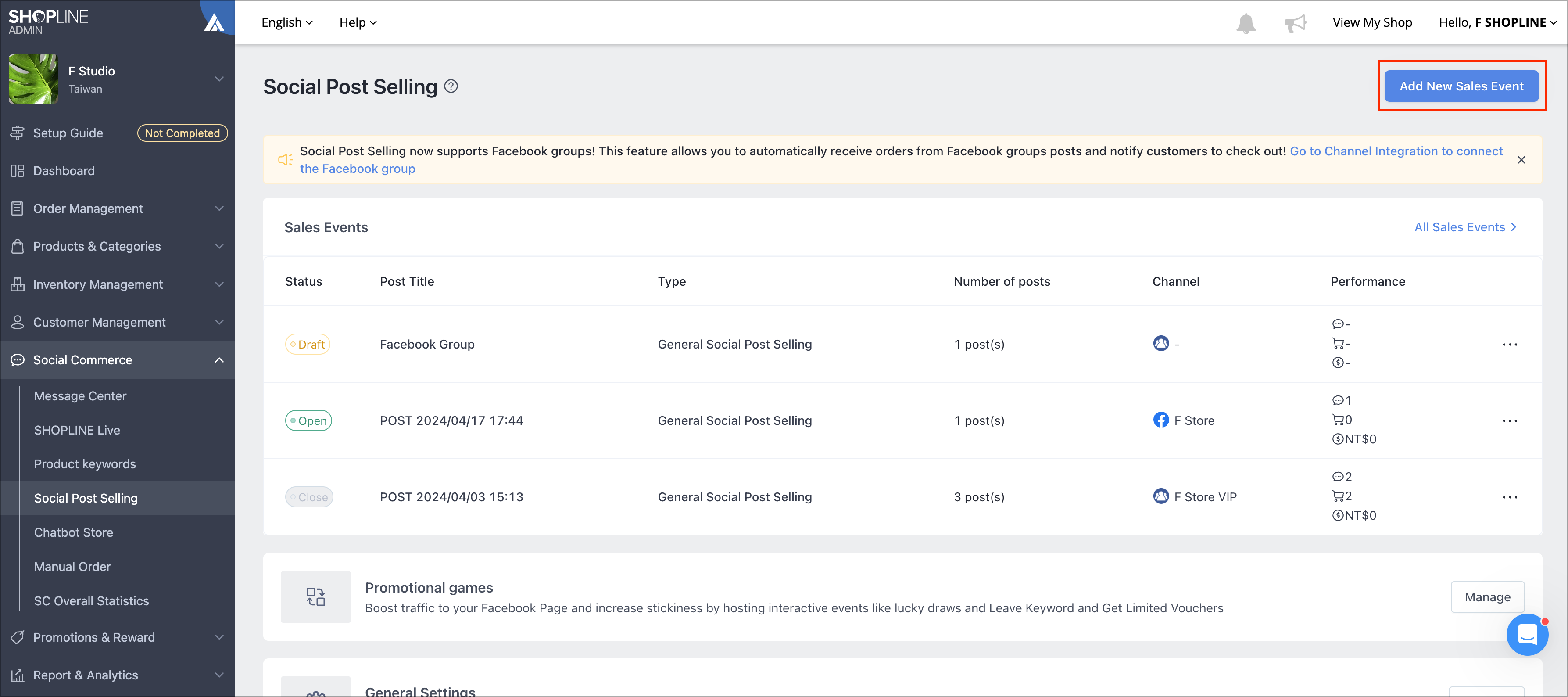Open more options for POST 2024/04/03 row
This screenshot has height=697, width=1568.
click(x=1510, y=497)
